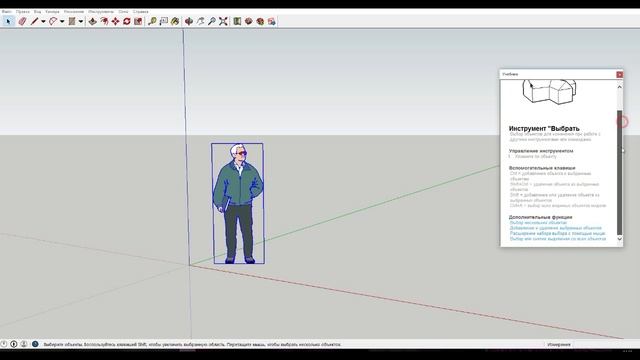
Task: Select the Text label tool
Action: click(x=164, y=21)
